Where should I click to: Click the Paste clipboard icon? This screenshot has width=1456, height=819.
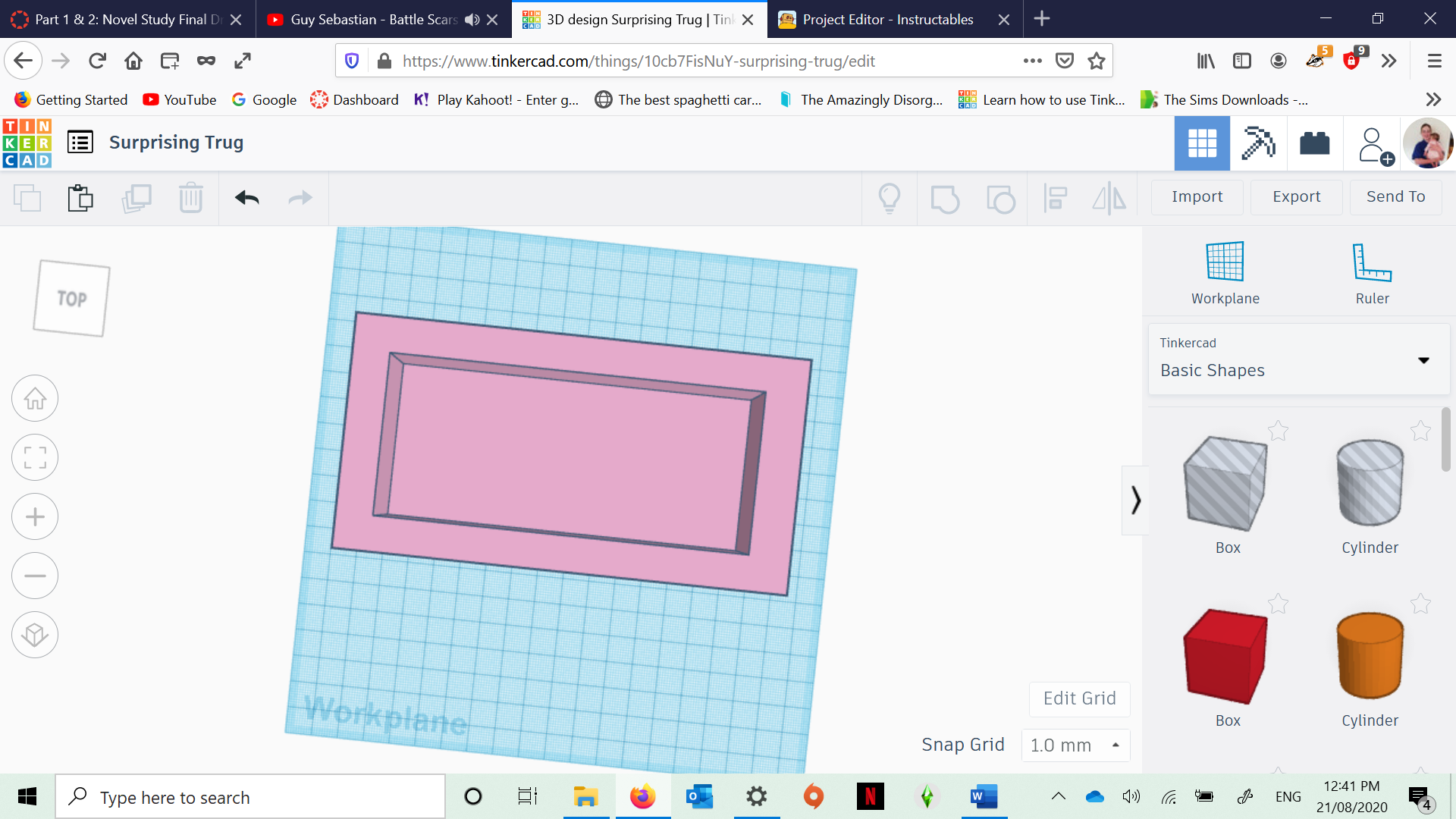pos(80,199)
